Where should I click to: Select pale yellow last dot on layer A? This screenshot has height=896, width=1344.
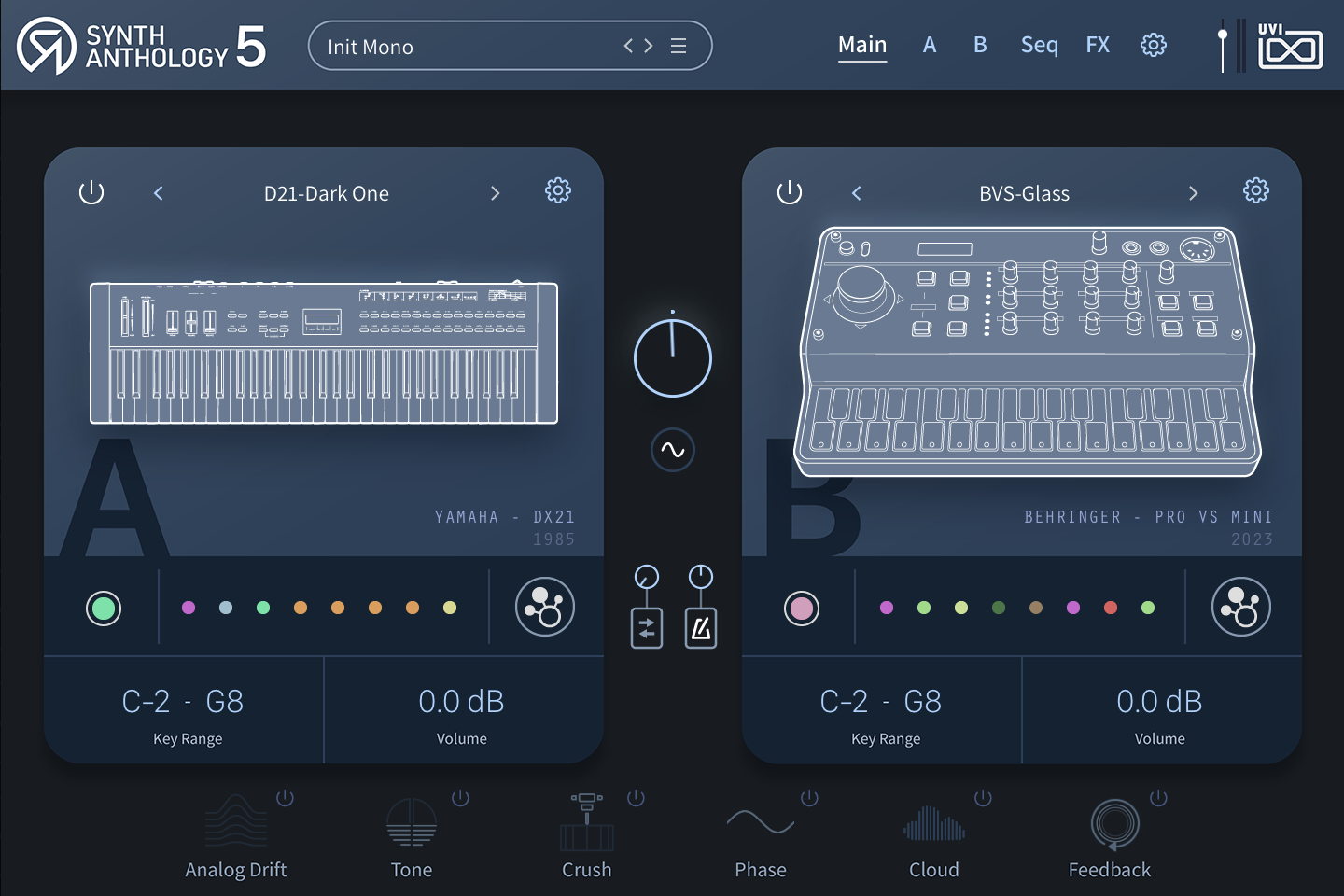click(450, 608)
